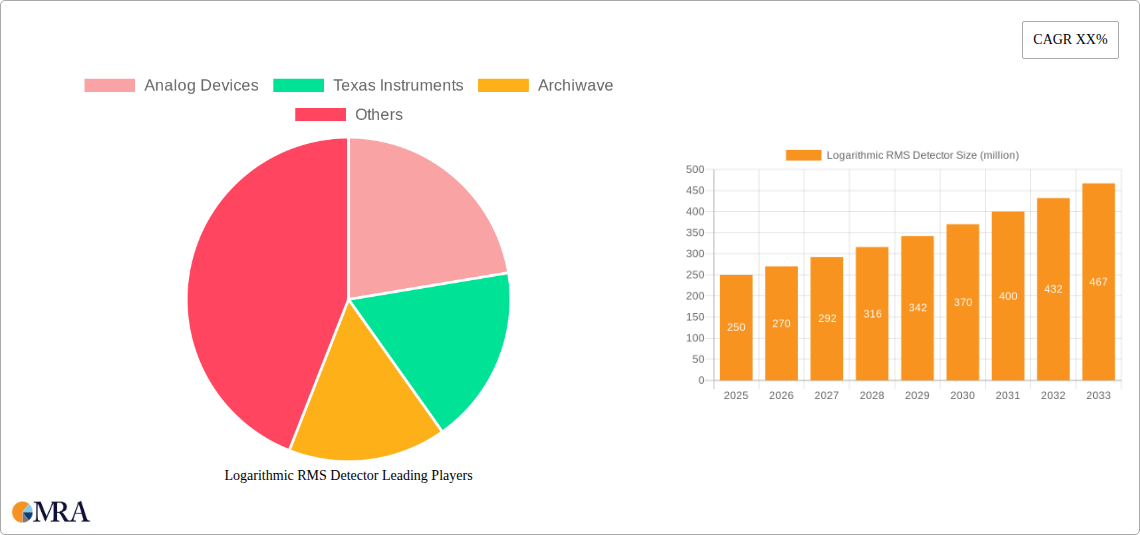
Task: Click the 500 y-axis label
Action: [695, 169]
